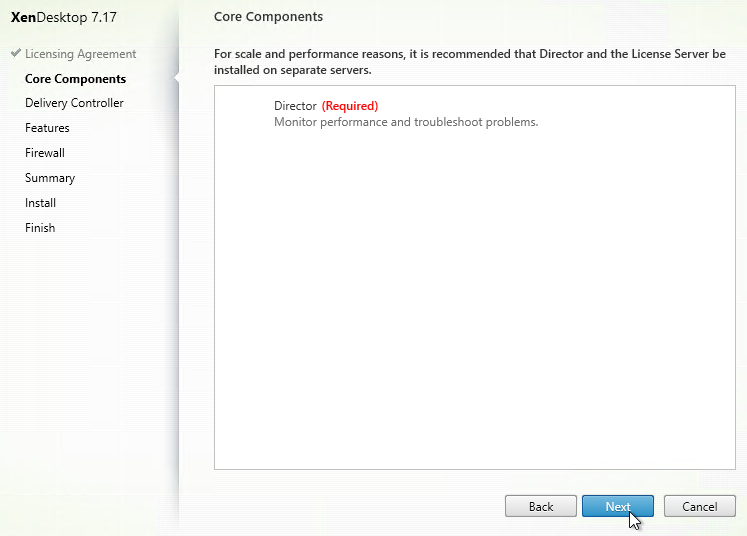Open the Licensing Agreement step
Image resolution: width=747 pixels, height=536 pixels.
click(81, 54)
